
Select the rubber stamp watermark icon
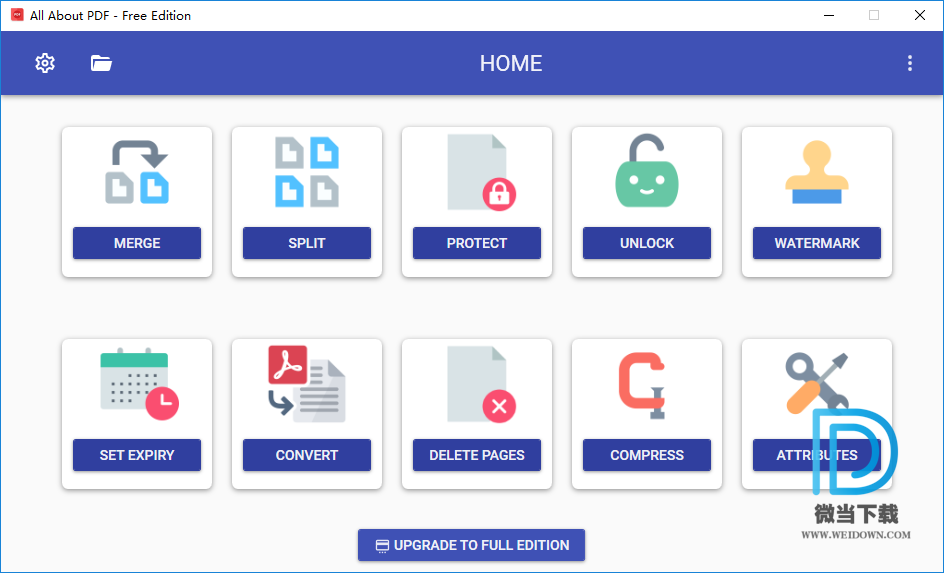point(816,172)
